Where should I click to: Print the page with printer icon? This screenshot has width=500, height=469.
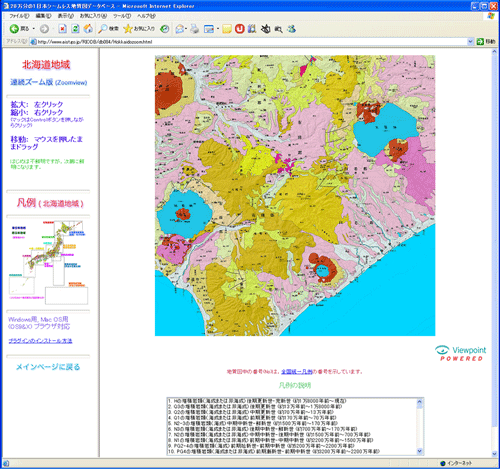pos(195,29)
